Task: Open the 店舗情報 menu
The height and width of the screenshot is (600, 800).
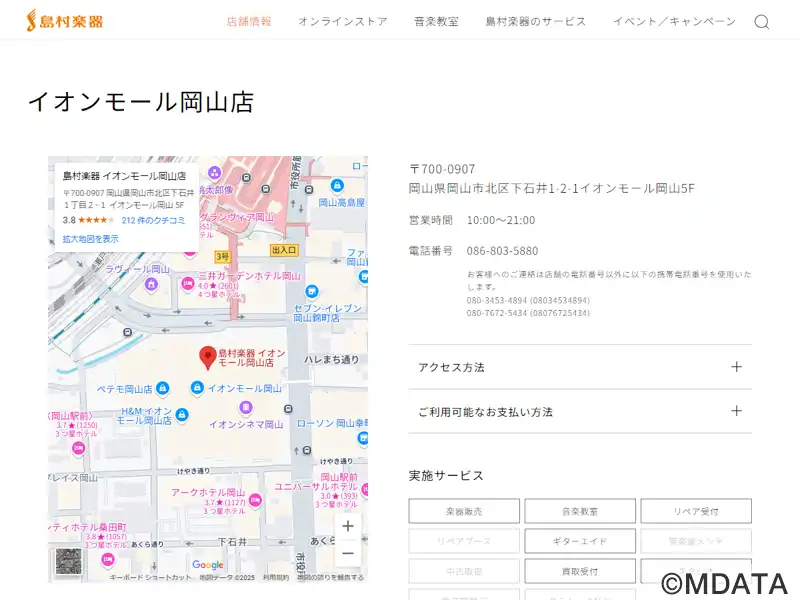Action: (249, 21)
